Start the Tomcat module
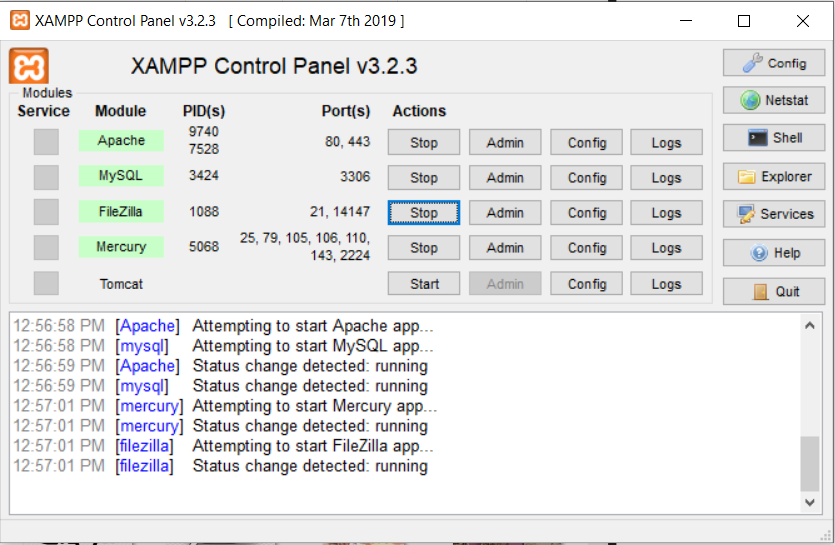The image size is (835, 545). click(424, 283)
